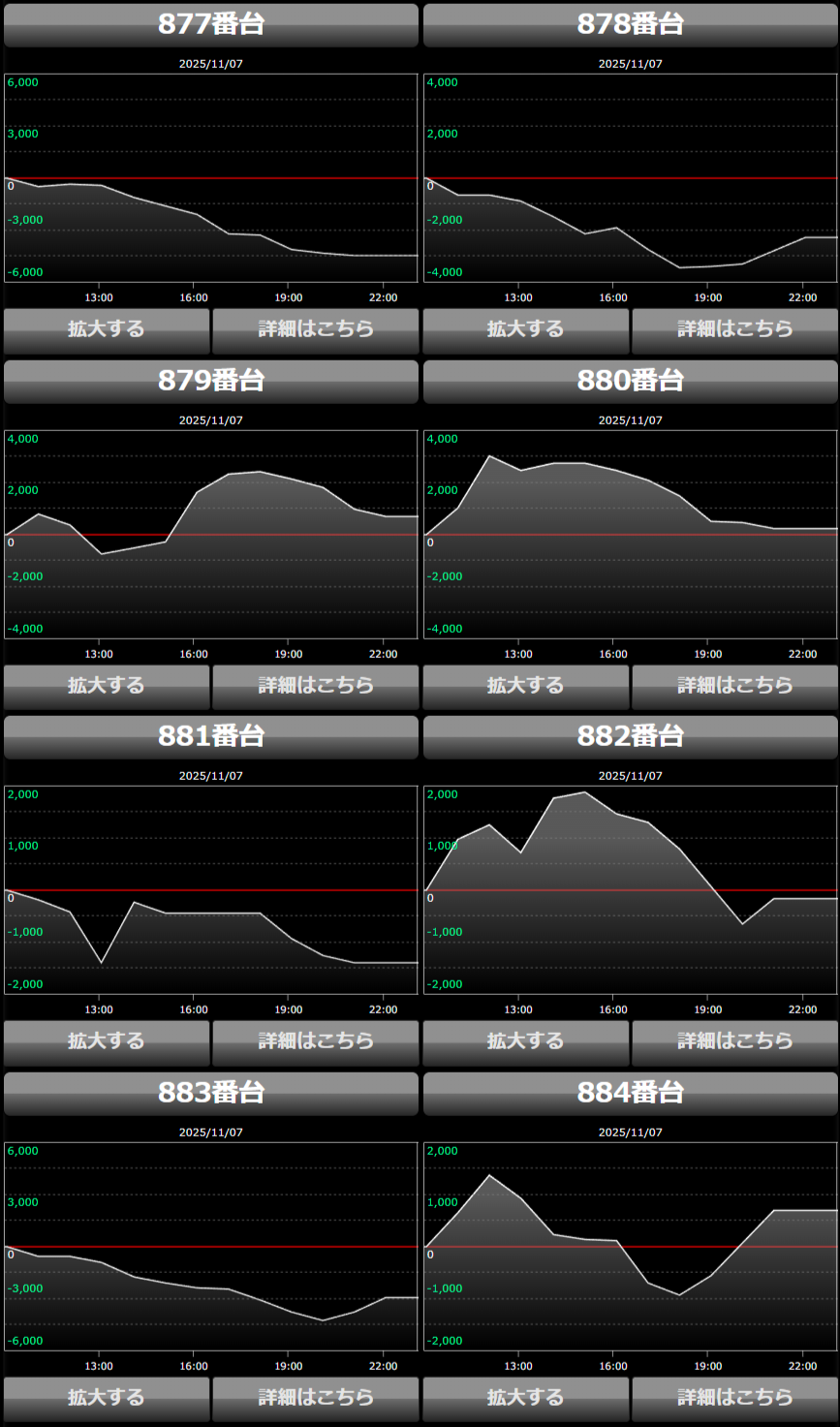Viewport: 840px width, 1427px height.
Task: View details of machine 878
Action: 734,329
